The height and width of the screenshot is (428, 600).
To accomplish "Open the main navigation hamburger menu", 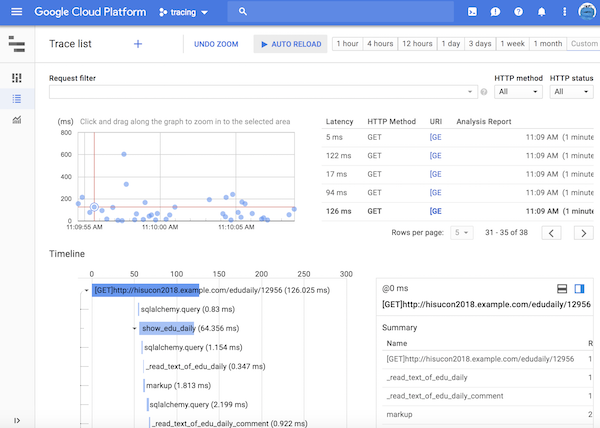I will (16, 12).
